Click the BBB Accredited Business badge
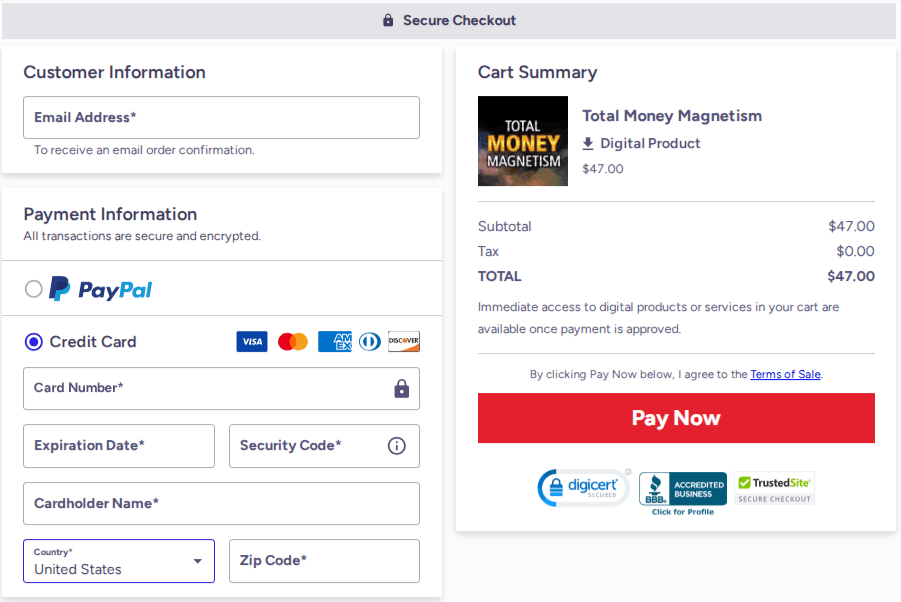Screen dimensions: 901x602 (x=682, y=488)
